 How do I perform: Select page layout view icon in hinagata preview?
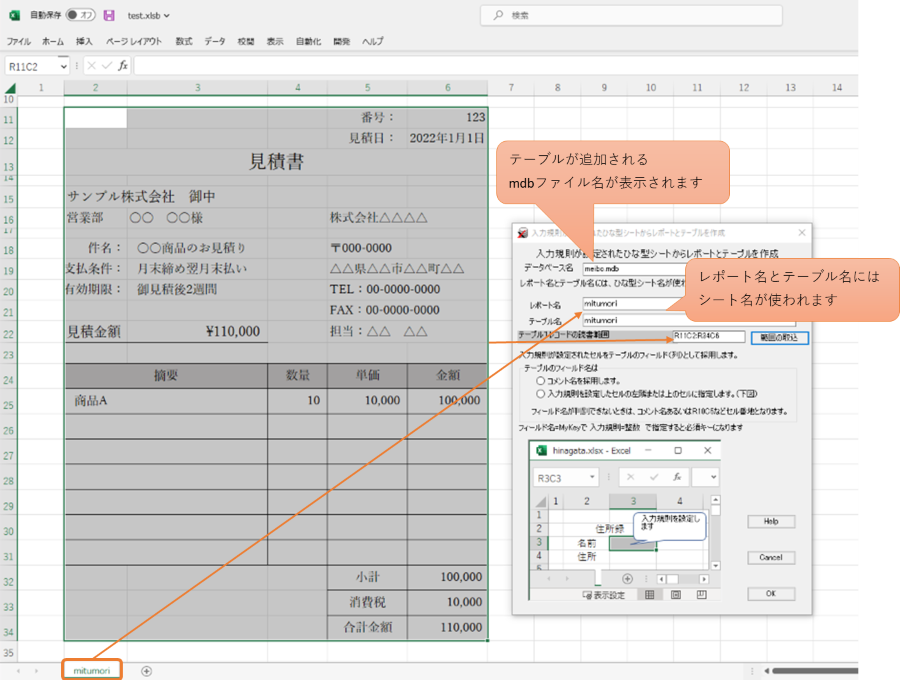click(676, 595)
